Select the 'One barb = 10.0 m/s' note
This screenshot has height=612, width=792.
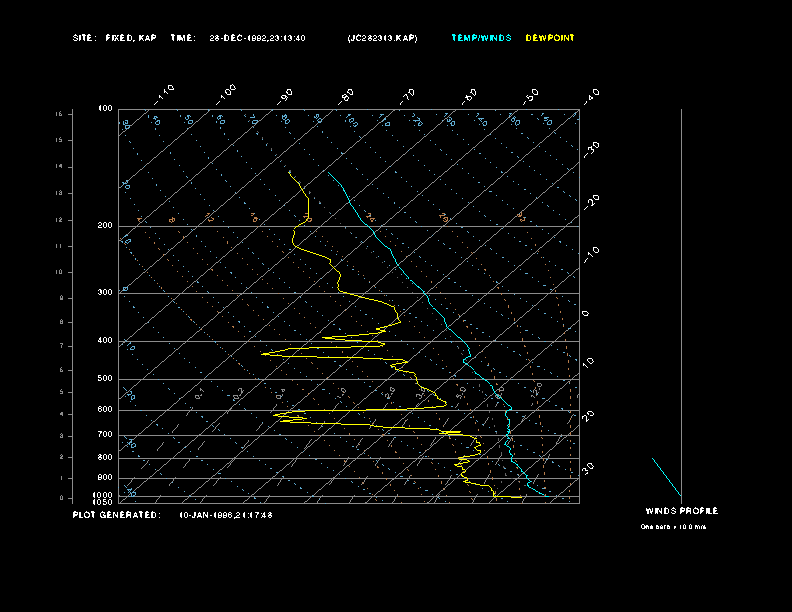pos(673,527)
